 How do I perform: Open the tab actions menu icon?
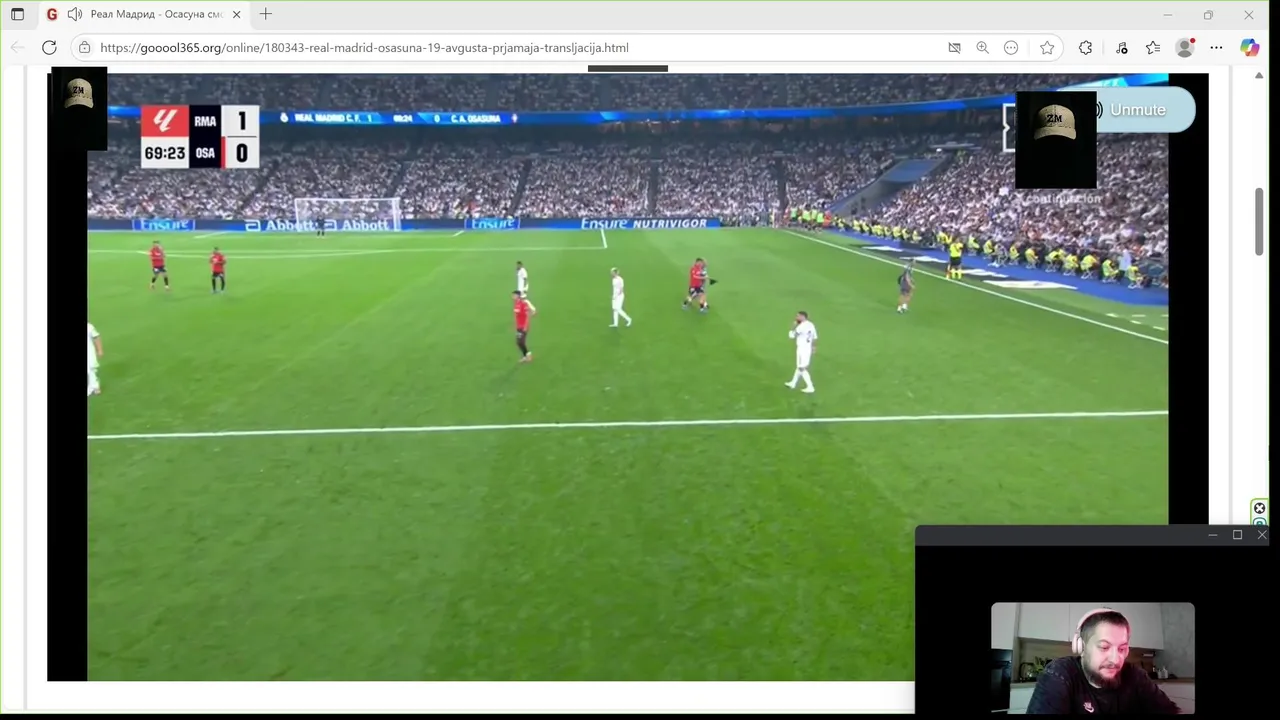pos(17,14)
